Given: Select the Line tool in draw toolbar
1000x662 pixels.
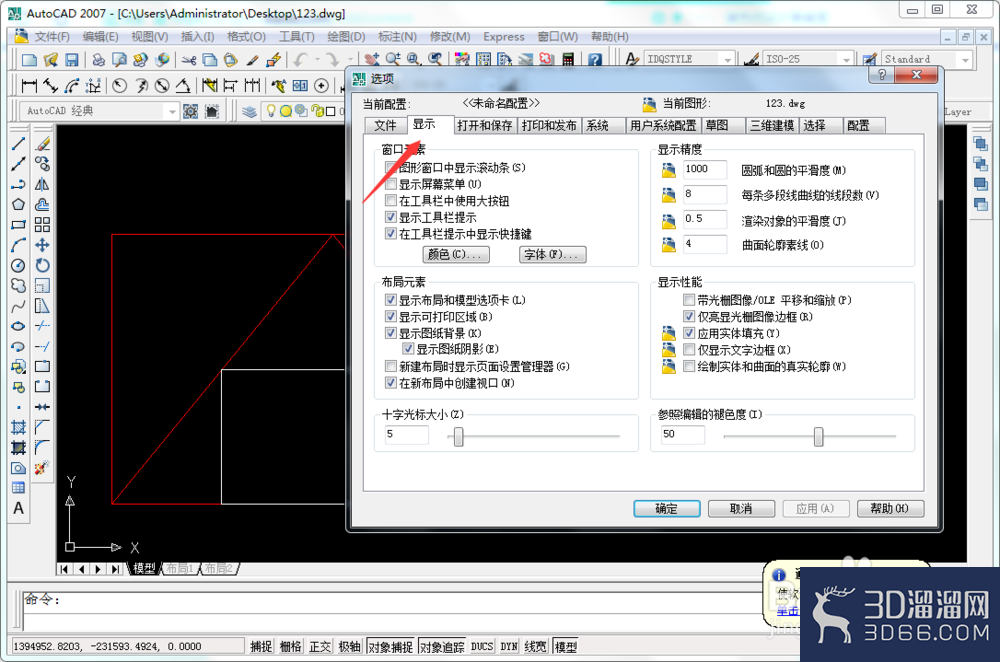Looking at the screenshot, I should pyautogui.click(x=18, y=143).
